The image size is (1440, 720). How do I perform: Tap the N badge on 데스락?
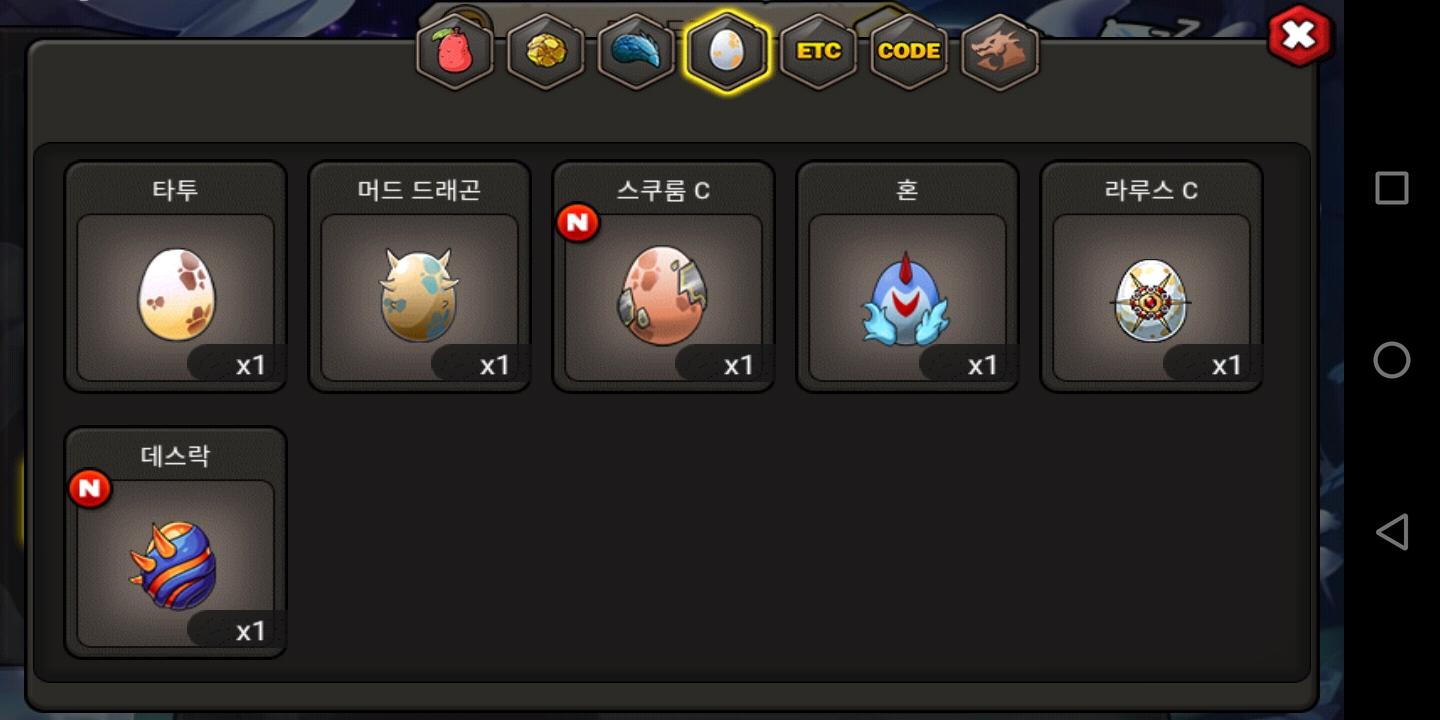[90, 488]
